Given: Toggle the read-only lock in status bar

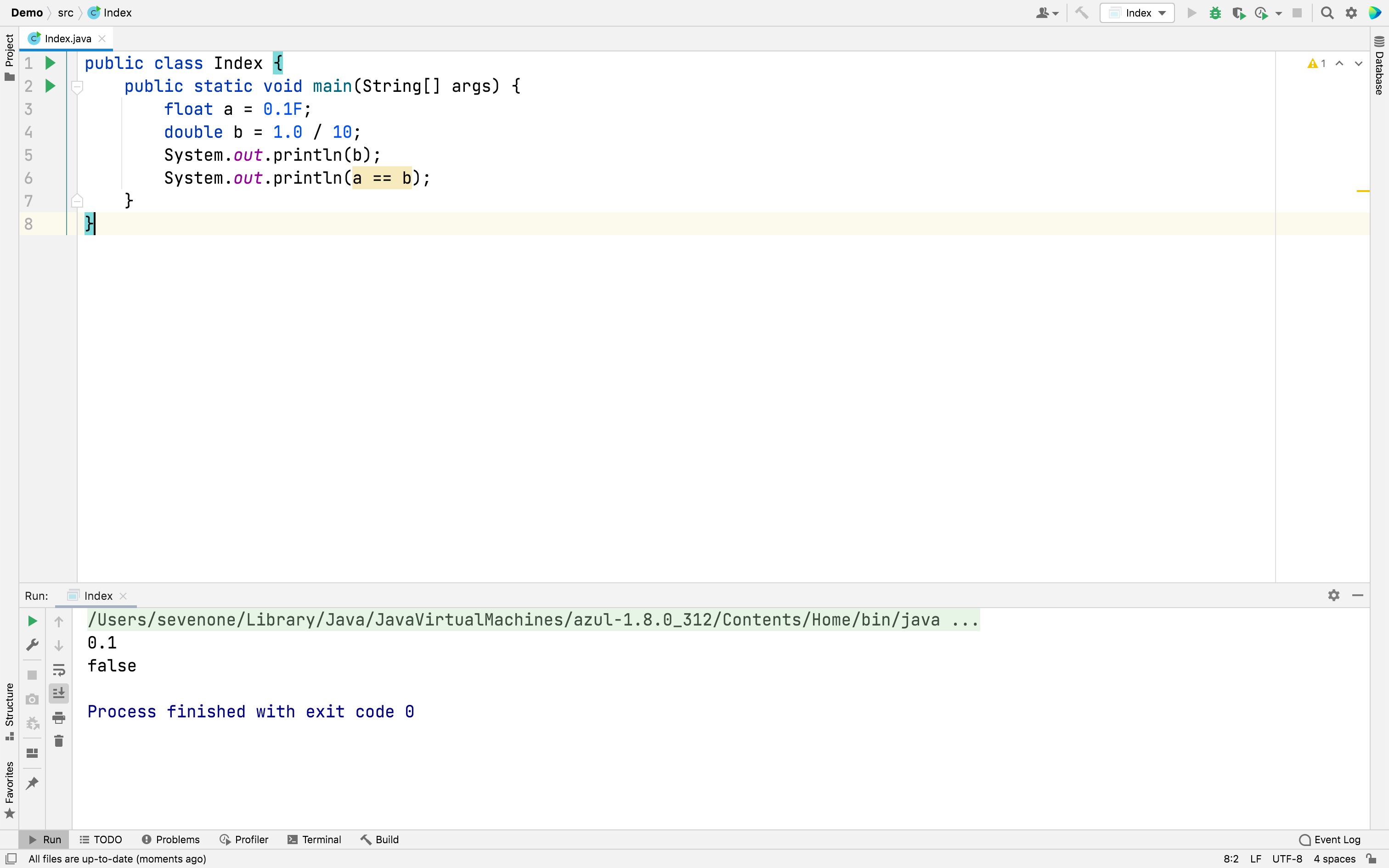Looking at the screenshot, I should tap(1372, 859).
